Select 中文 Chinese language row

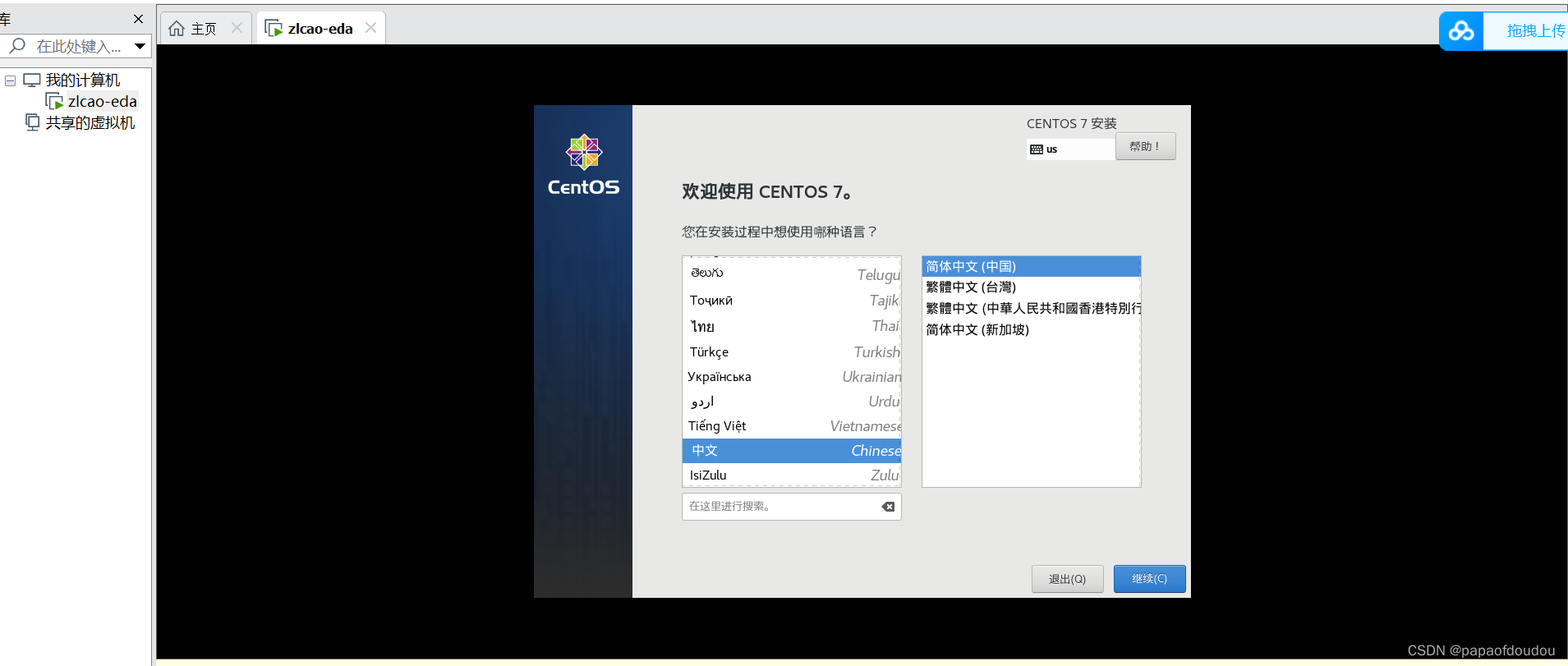[792, 450]
